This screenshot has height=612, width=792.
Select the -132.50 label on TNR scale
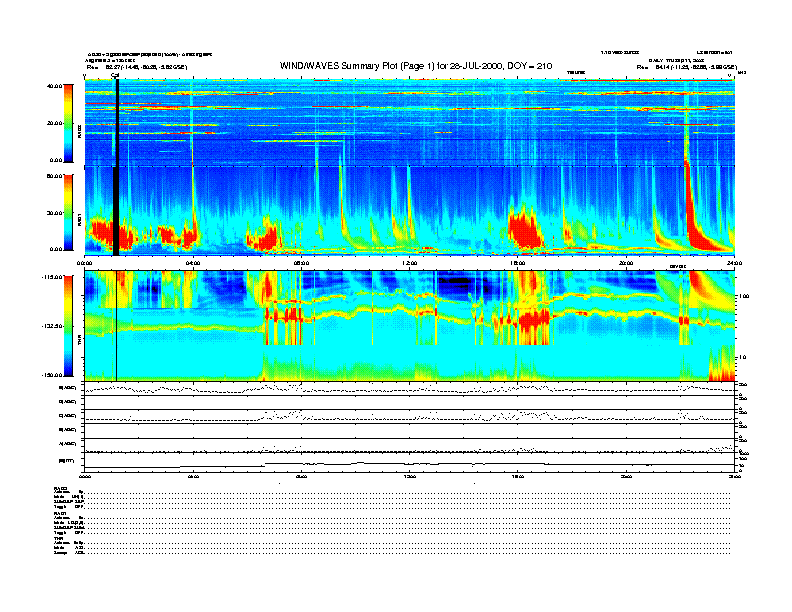point(52,326)
